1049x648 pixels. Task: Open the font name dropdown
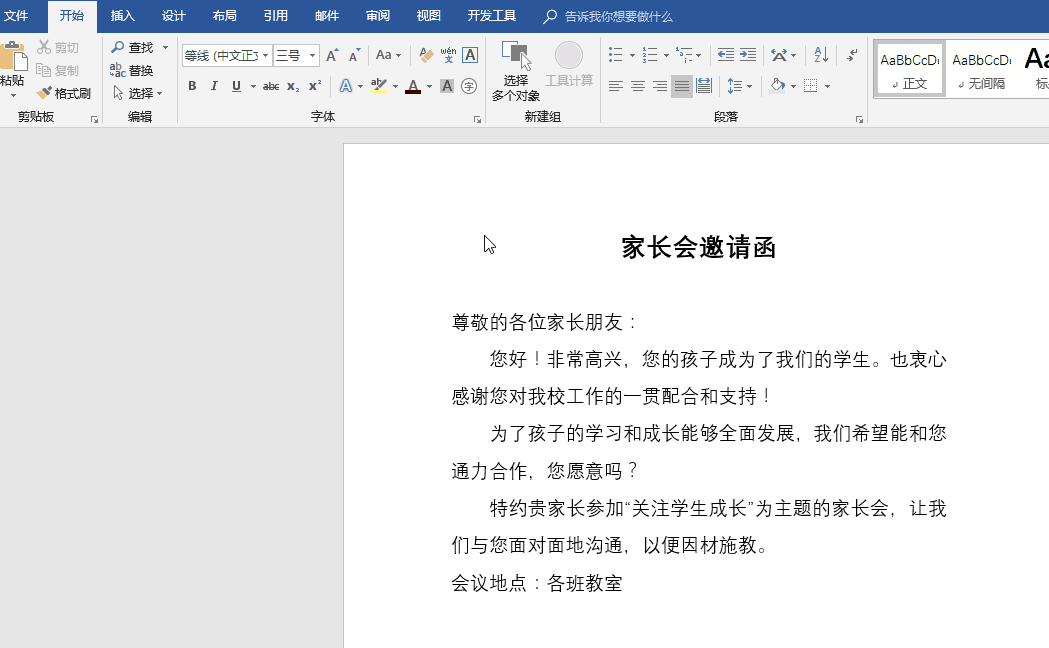(266, 54)
